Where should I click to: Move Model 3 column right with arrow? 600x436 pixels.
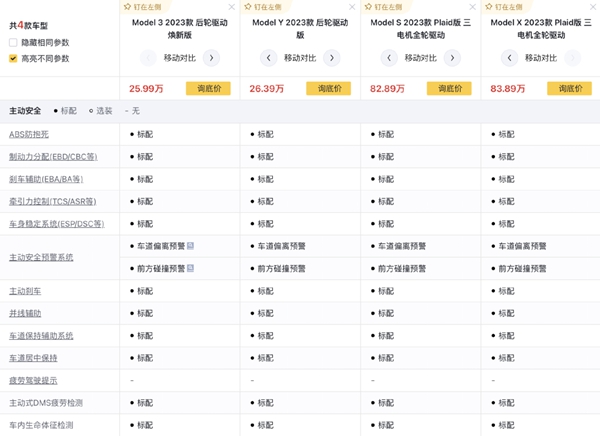[211, 58]
